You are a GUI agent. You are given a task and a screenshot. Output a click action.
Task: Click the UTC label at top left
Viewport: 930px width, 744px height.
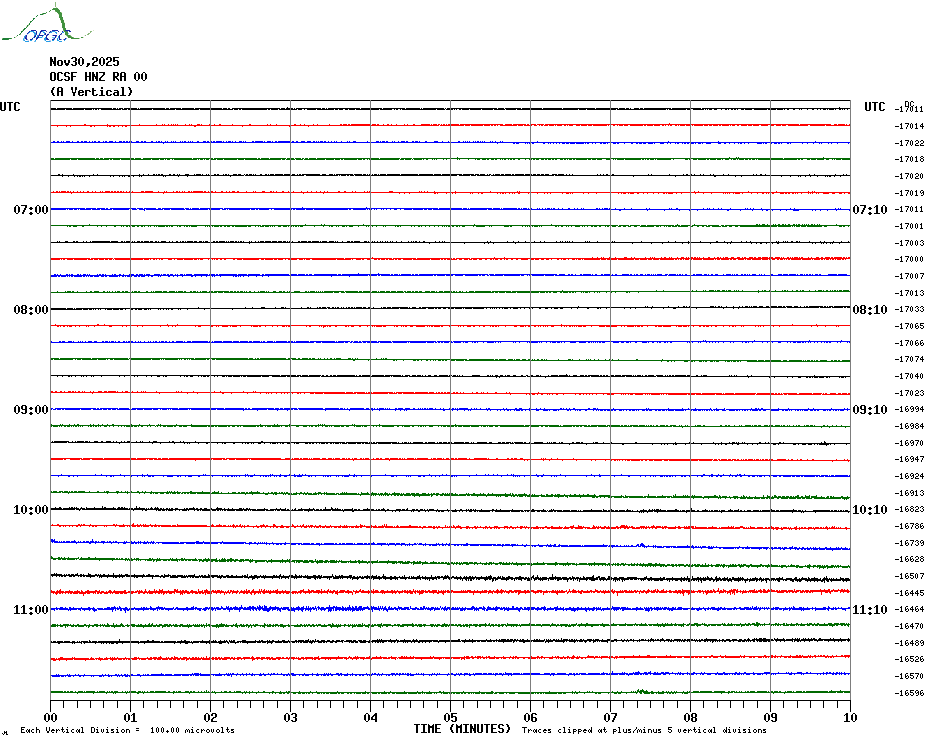pos(10,107)
